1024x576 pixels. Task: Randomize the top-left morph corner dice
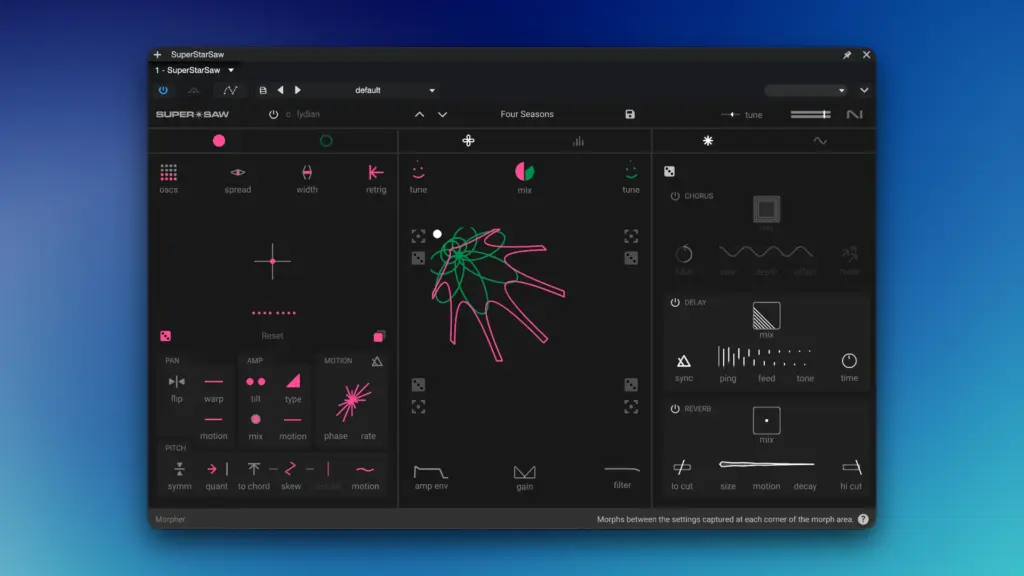pyautogui.click(x=418, y=258)
